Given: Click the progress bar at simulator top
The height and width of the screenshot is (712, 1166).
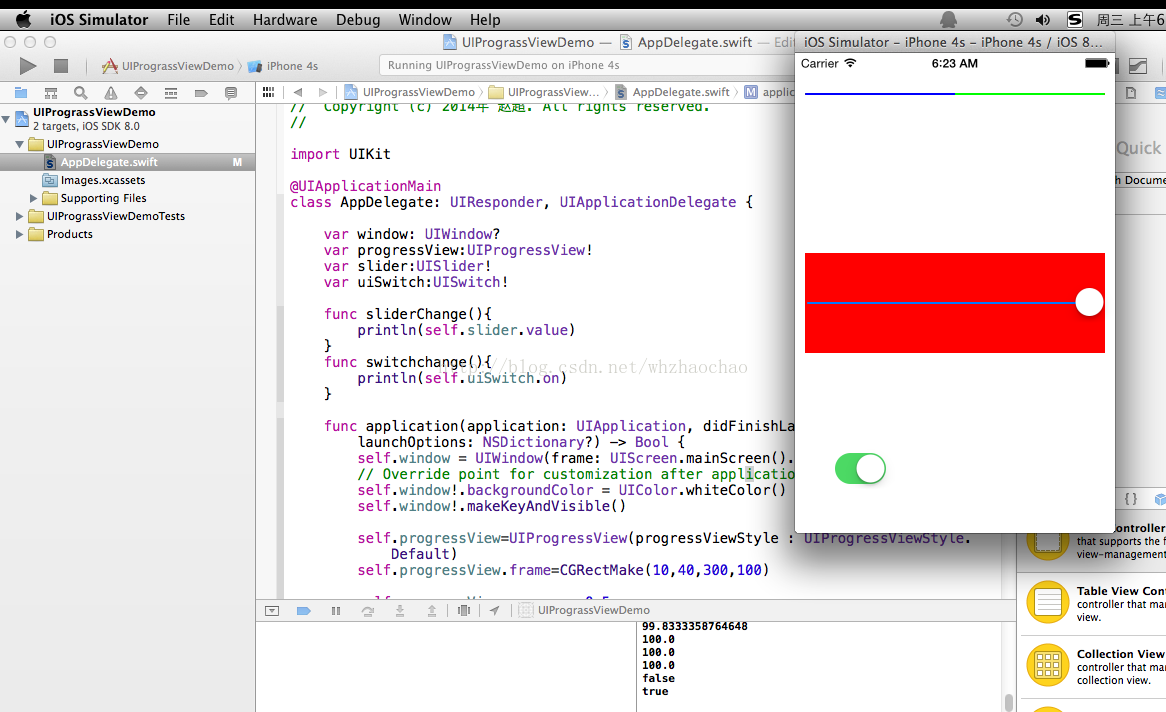Looking at the screenshot, I should 955,94.
